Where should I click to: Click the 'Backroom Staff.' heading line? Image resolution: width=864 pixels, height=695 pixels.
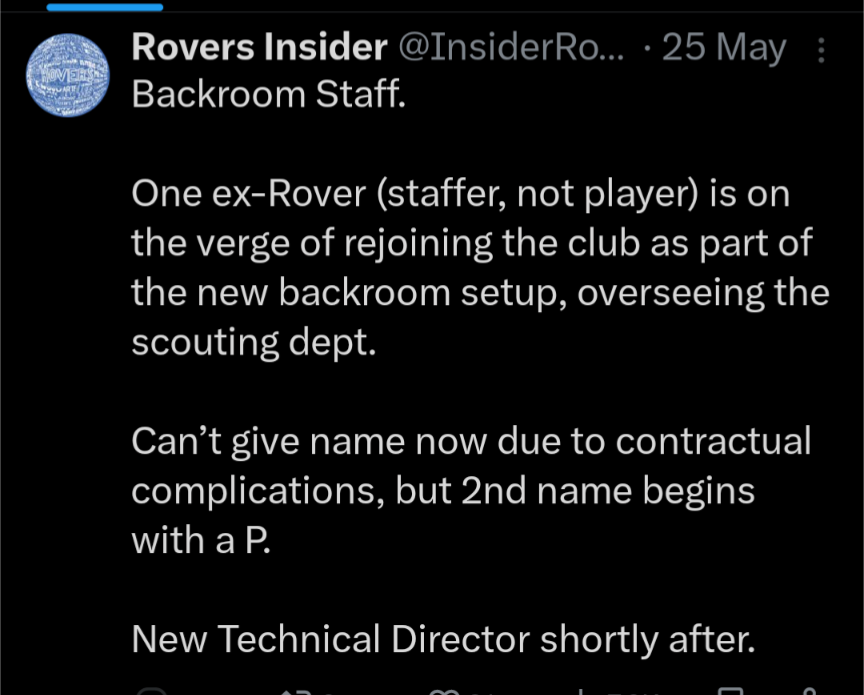point(268,94)
